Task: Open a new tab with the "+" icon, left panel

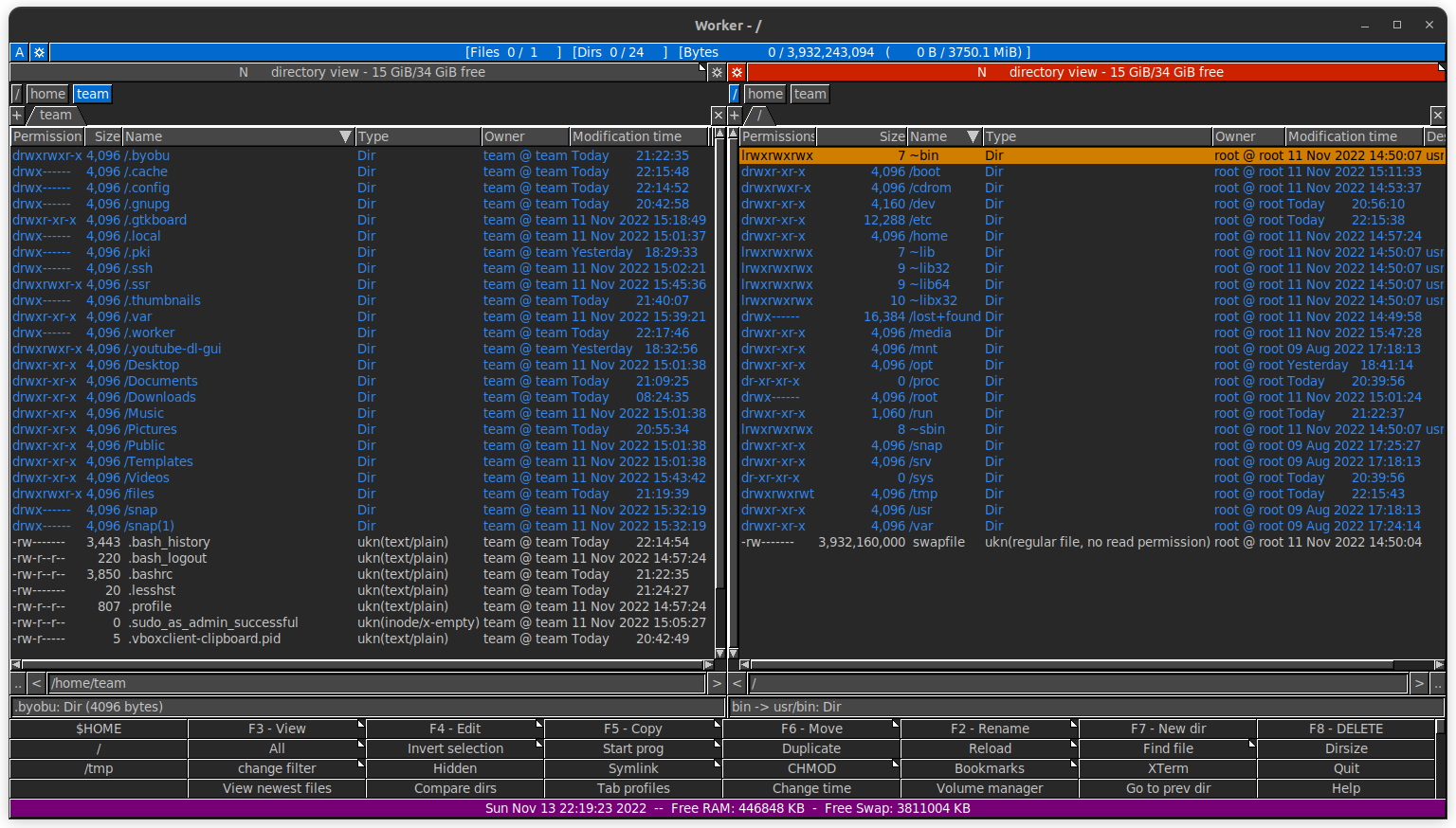Action: point(16,115)
